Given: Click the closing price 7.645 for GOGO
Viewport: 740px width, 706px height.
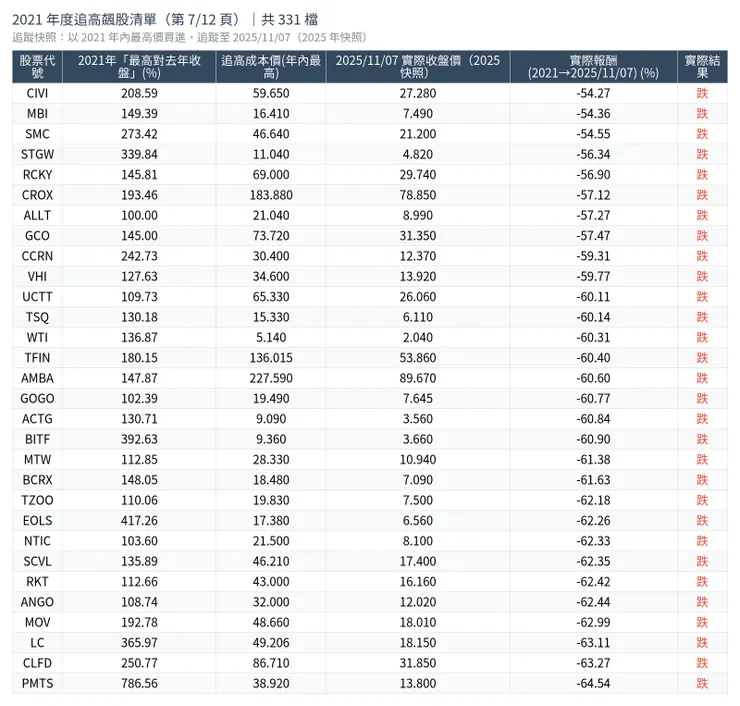Looking at the screenshot, I should coord(418,398).
